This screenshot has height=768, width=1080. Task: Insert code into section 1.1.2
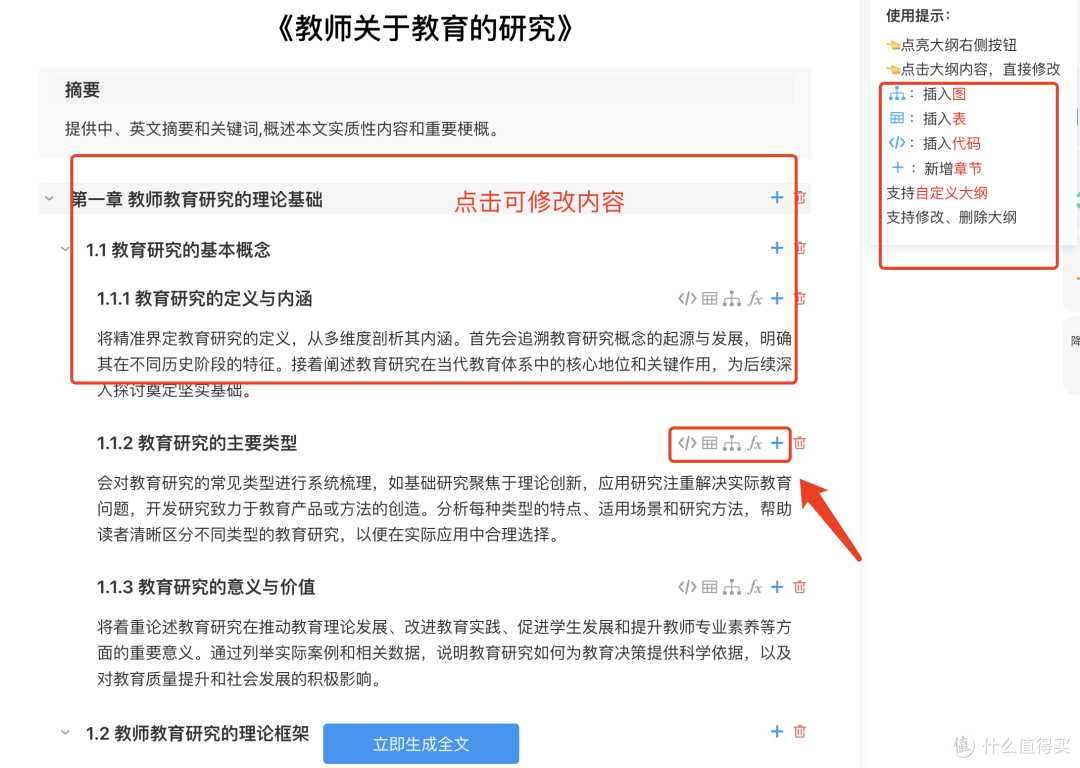[x=687, y=443]
